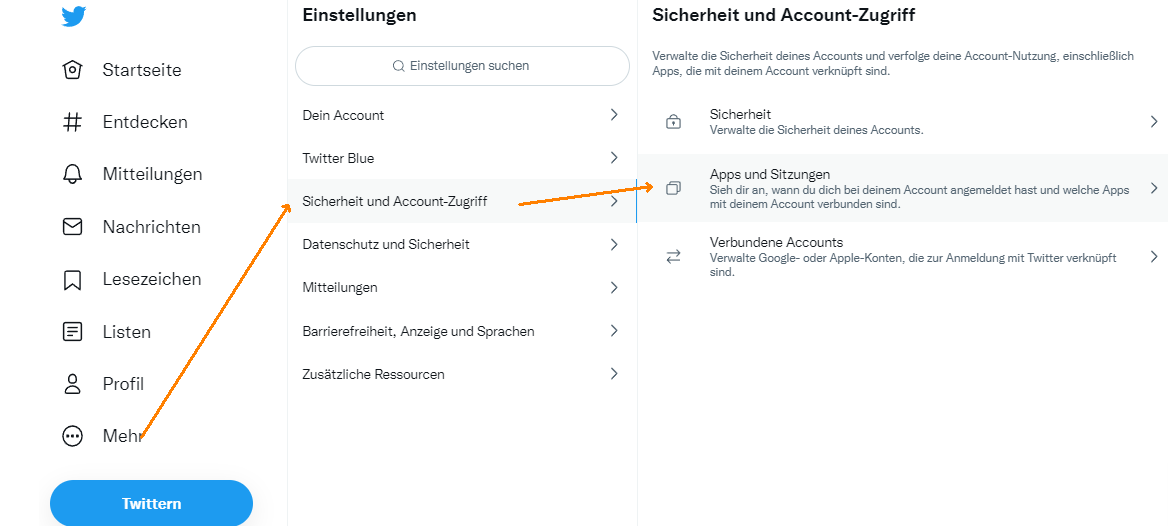Open the Profil person icon

tap(72, 384)
